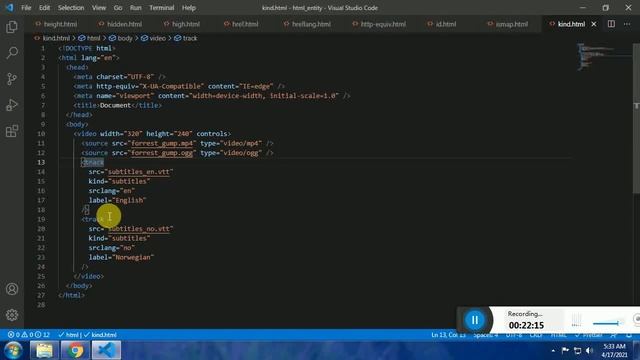Image resolution: width=640 pixels, height=360 pixels.
Task: Open the Search view in activity bar
Action: [12, 53]
